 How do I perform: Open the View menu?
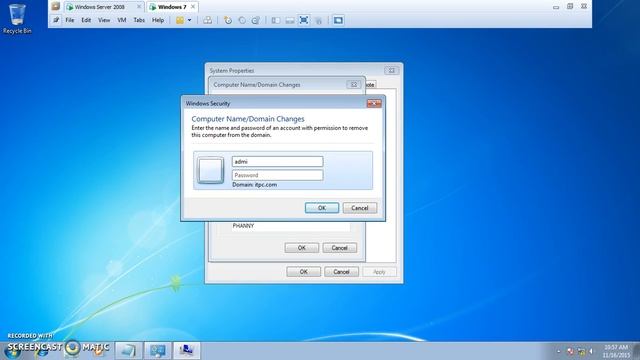(104, 20)
